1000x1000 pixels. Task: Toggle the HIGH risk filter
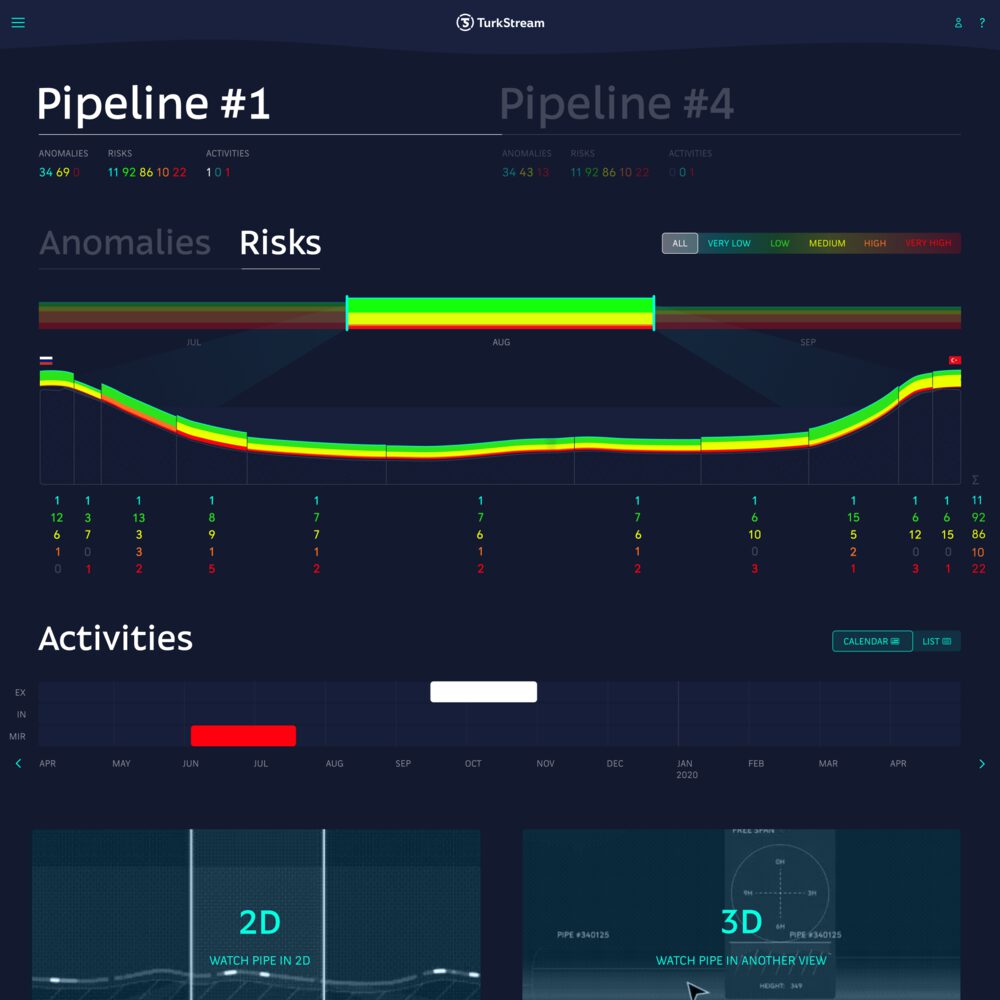[875, 243]
